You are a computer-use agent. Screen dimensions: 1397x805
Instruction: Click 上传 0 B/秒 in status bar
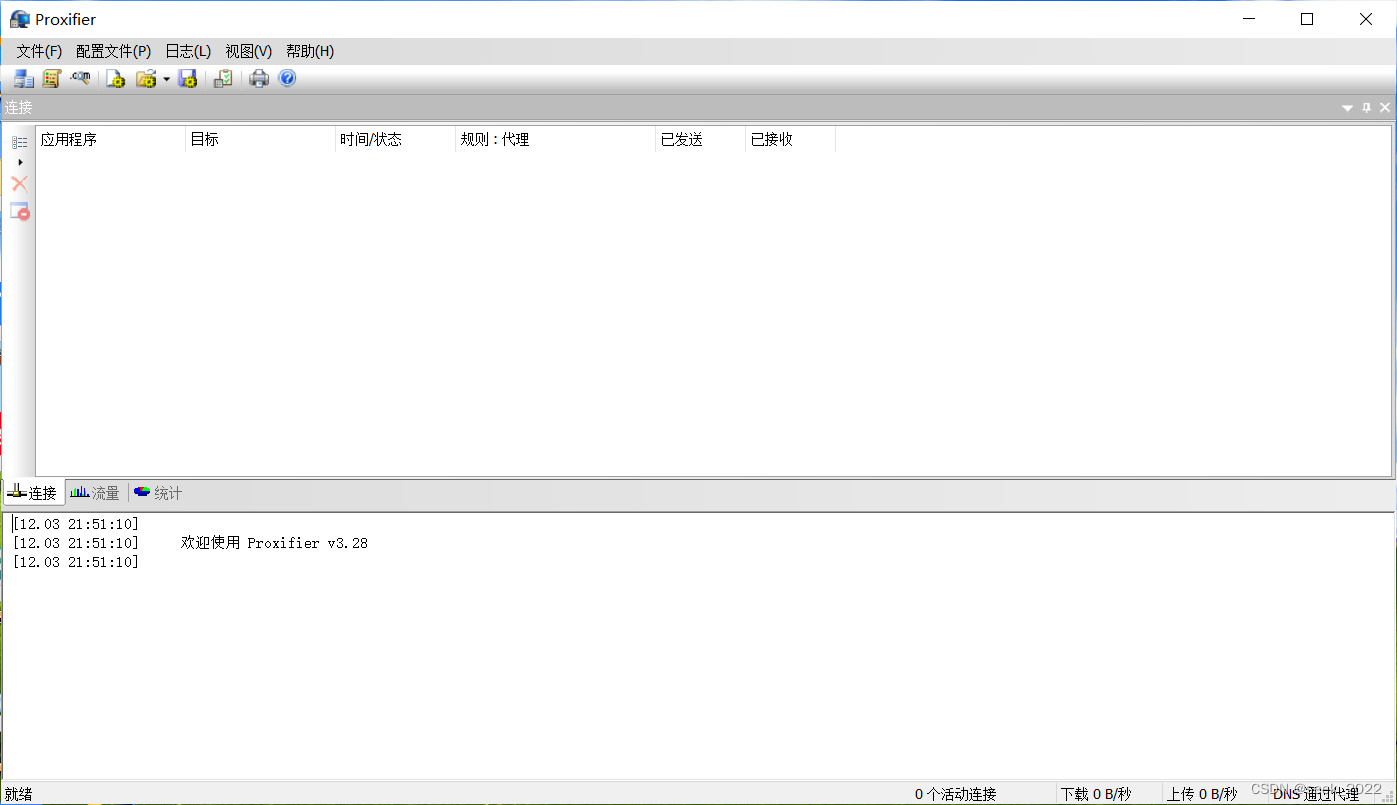click(x=1202, y=794)
